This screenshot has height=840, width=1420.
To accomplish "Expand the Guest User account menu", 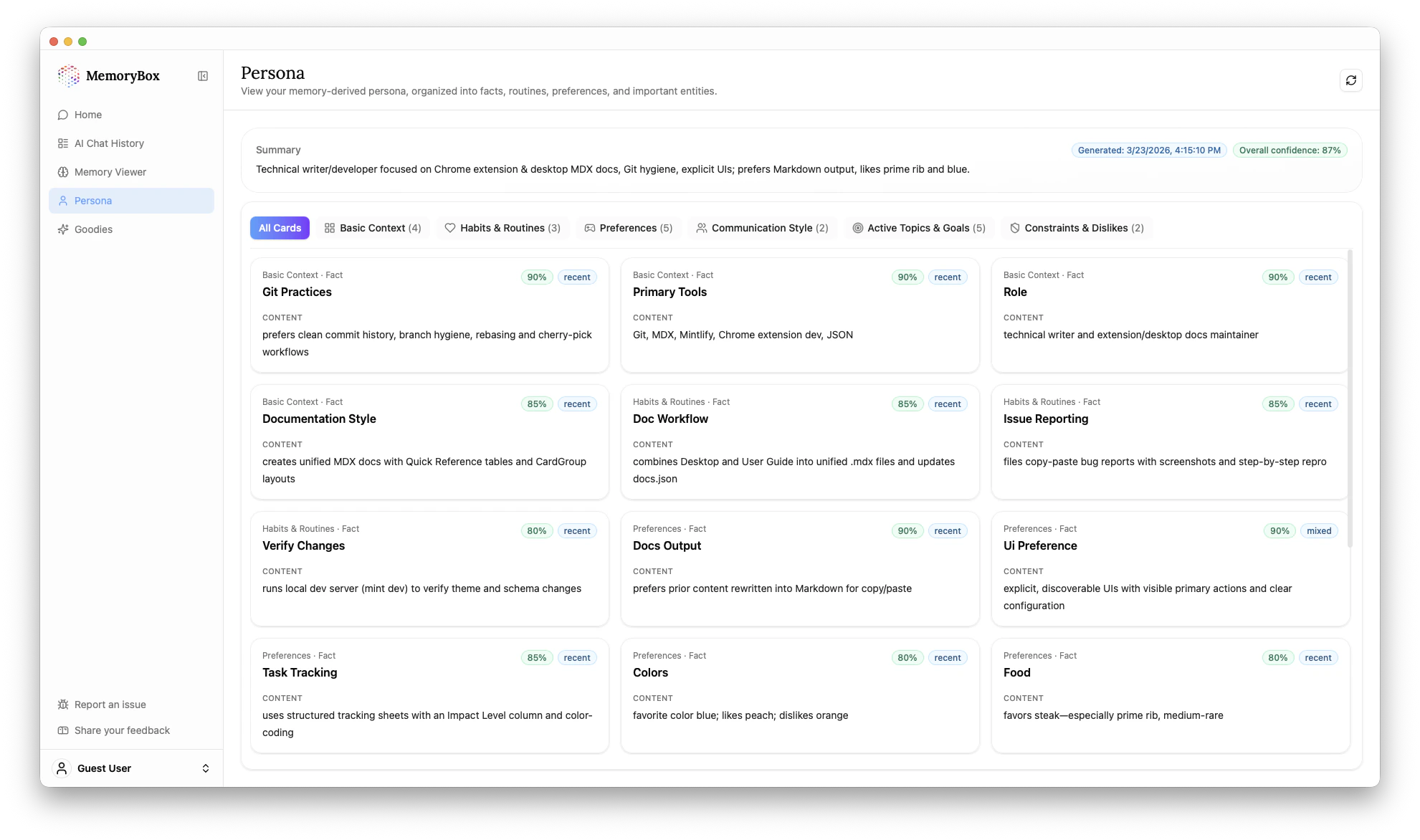I will [205, 768].
